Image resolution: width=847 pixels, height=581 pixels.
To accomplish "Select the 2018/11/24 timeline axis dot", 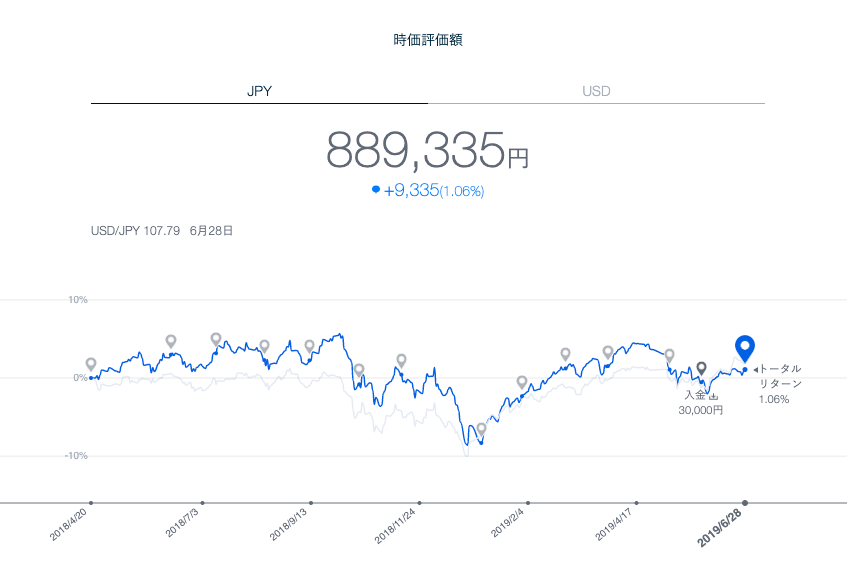I will click(419, 503).
